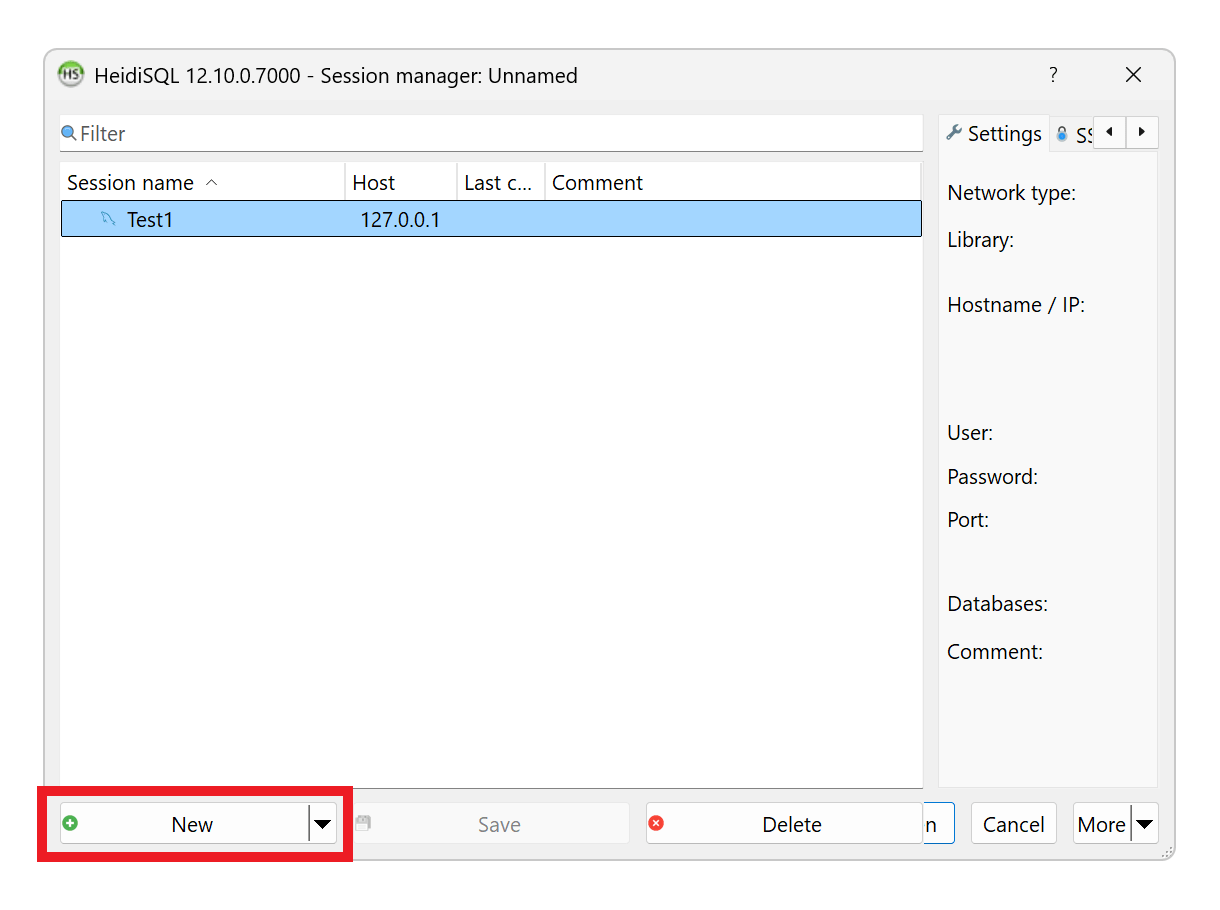This screenshot has width=1220, height=910.
Task: Click the Comment label in Settings panel
Action: pos(995,652)
